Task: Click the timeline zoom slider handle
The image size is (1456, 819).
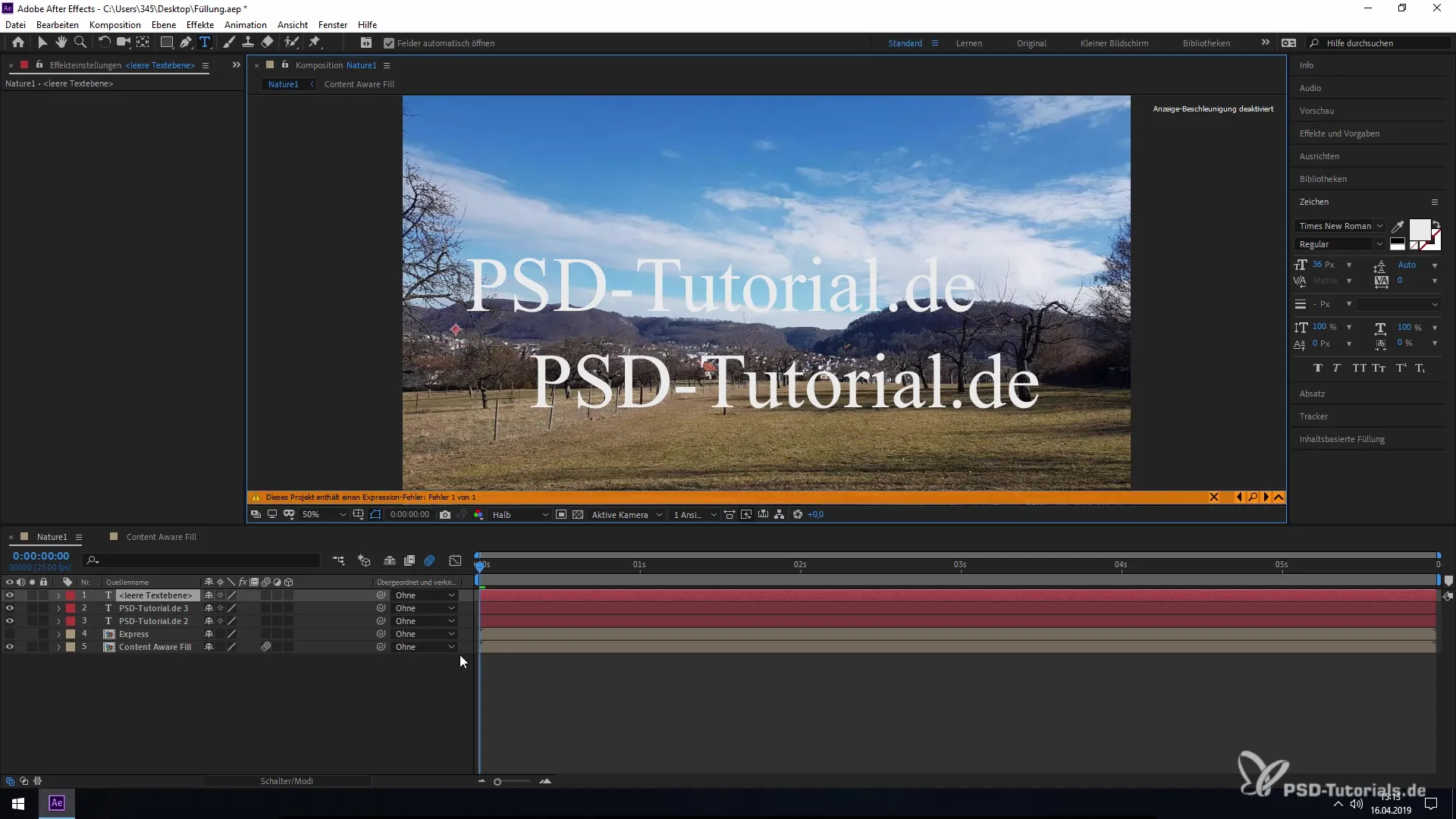Action: 497,782
